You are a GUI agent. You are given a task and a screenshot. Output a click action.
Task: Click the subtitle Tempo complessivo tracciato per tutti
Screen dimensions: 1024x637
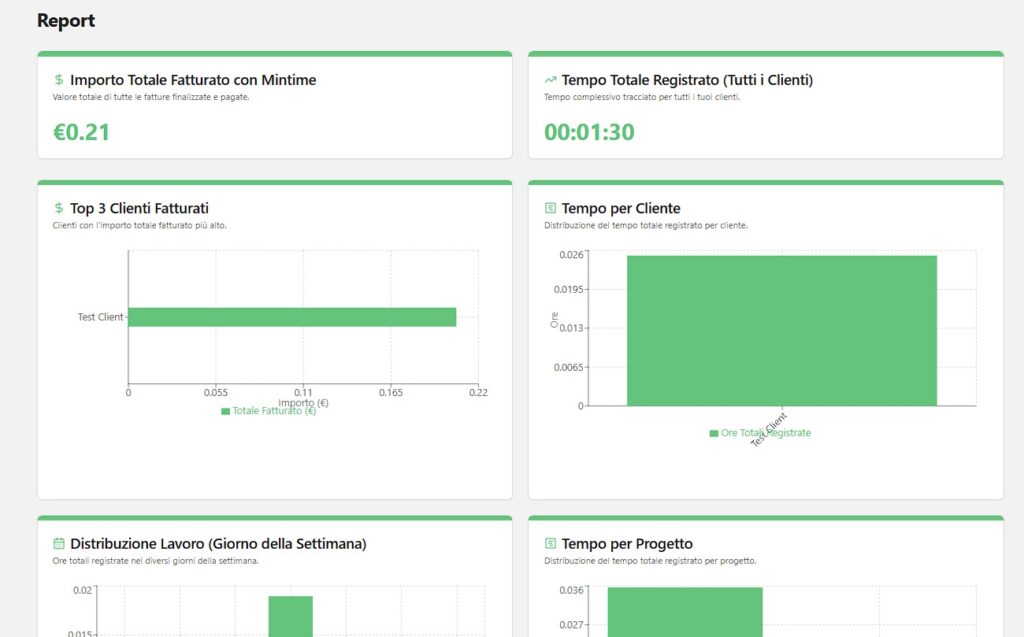click(x=642, y=97)
